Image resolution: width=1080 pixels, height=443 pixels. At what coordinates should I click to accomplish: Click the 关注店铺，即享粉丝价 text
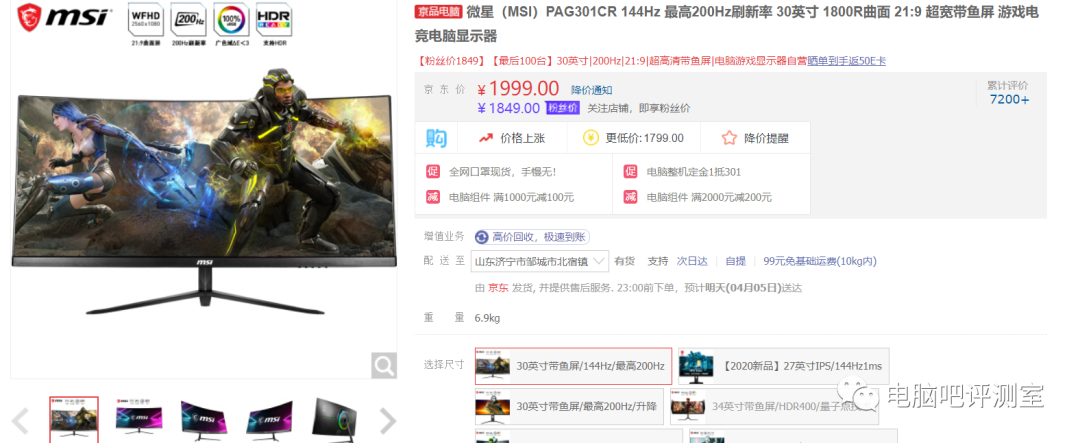coord(638,108)
